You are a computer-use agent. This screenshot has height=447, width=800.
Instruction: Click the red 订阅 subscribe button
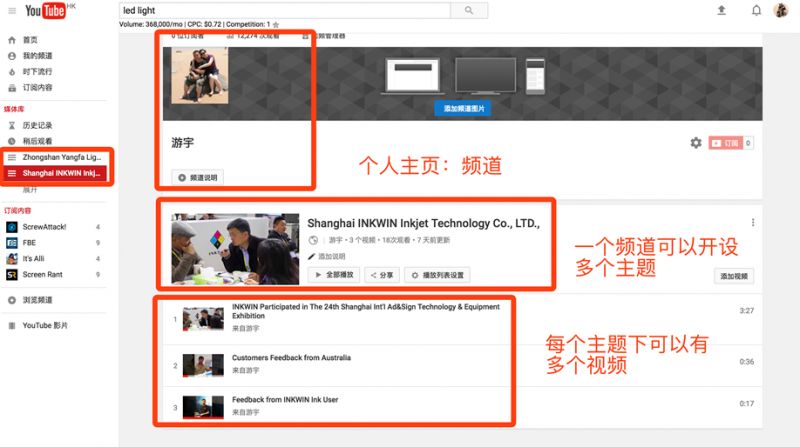click(726, 143)
